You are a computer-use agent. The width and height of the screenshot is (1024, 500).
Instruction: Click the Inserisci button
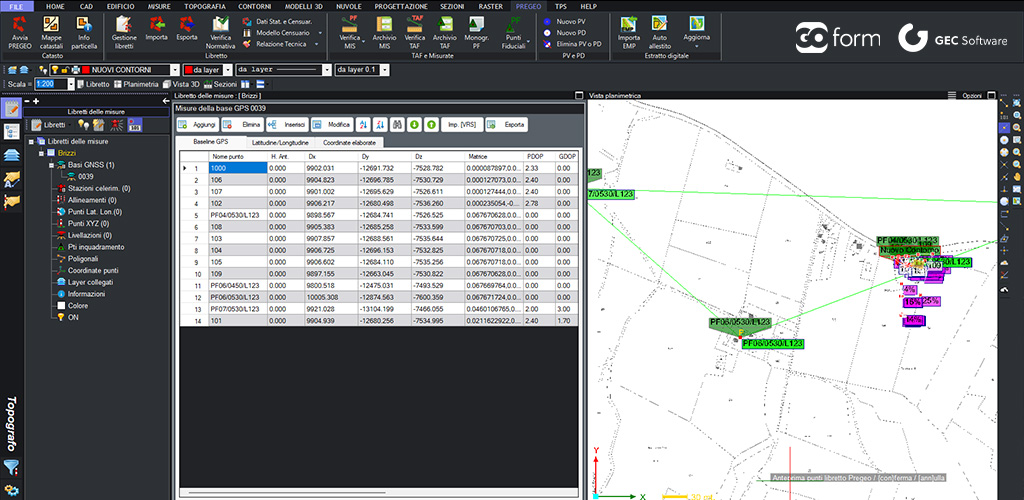[x=286, y=124]
